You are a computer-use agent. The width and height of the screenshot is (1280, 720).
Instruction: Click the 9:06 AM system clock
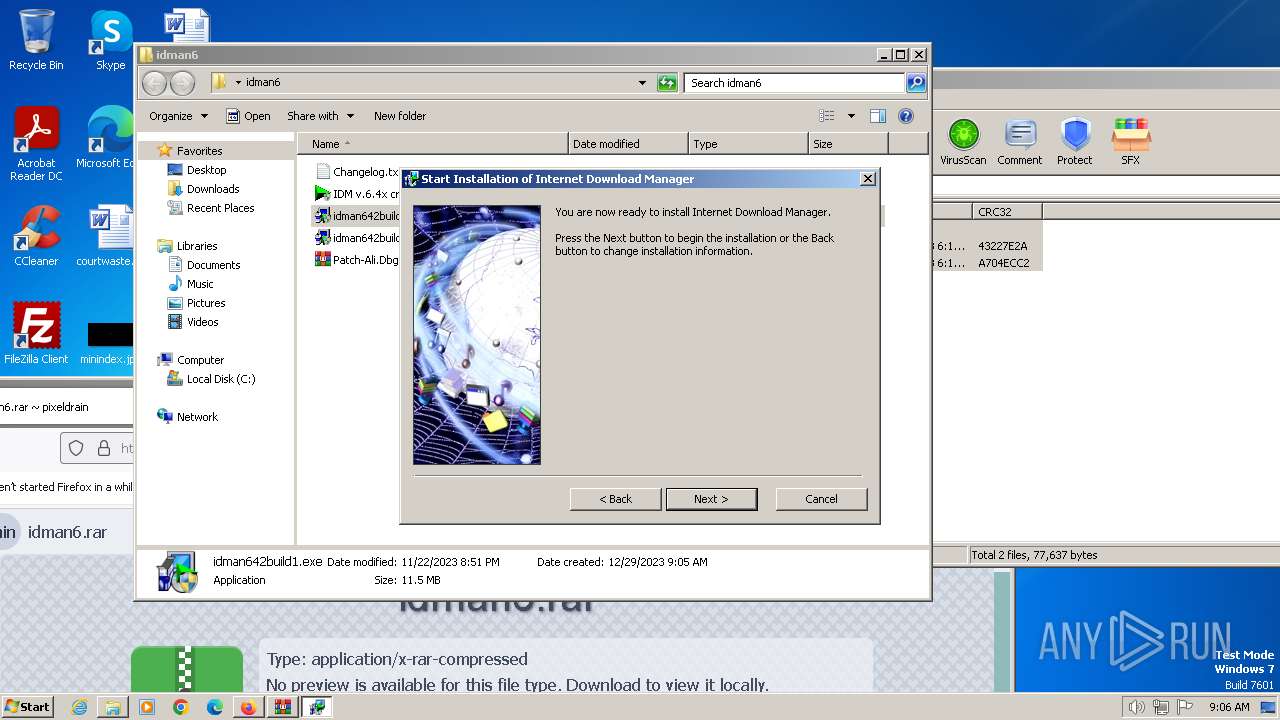pyautogui.click(x=1229, y=707)
